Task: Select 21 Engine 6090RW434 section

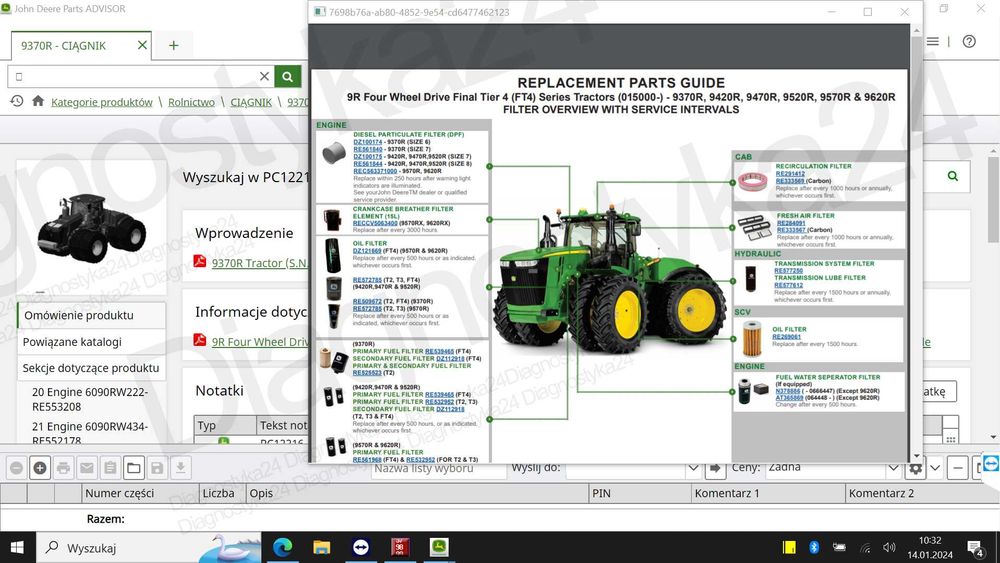Action: coord(91,432)
